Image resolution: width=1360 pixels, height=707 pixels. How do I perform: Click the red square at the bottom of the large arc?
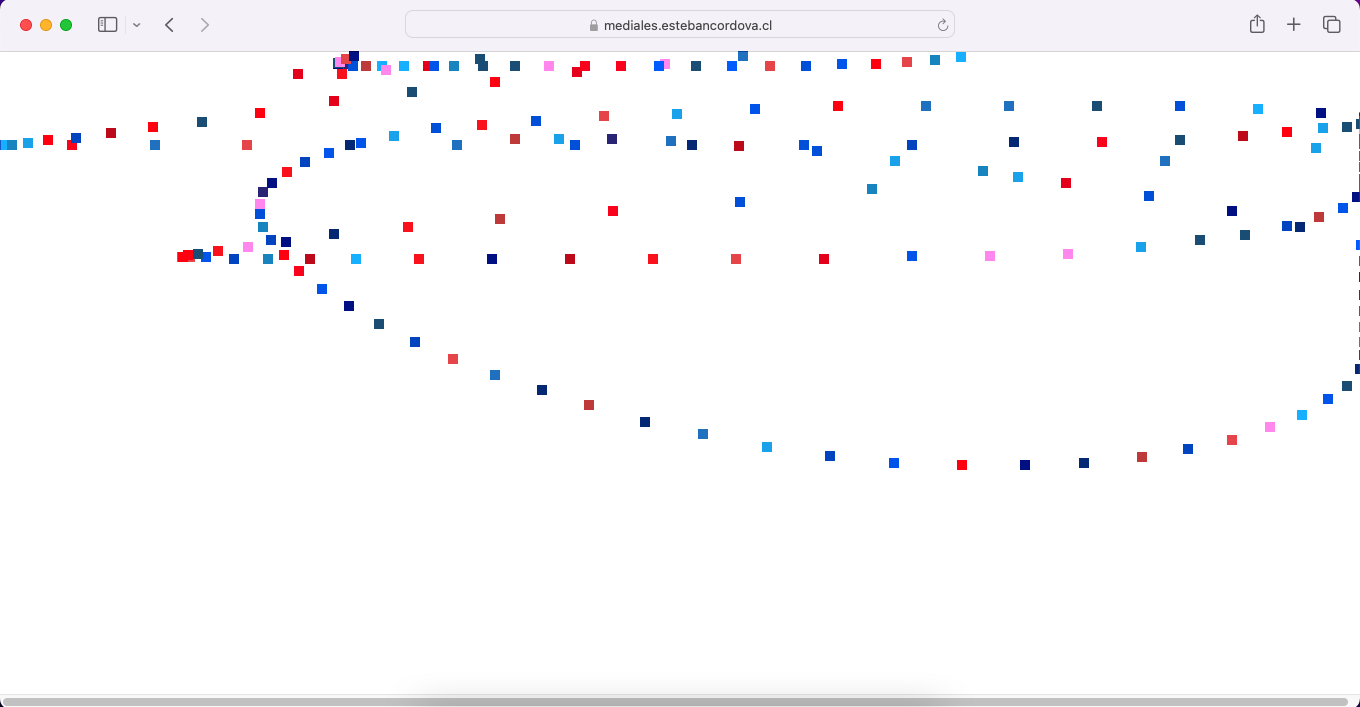pyautogui.click(x=962, y=465)
